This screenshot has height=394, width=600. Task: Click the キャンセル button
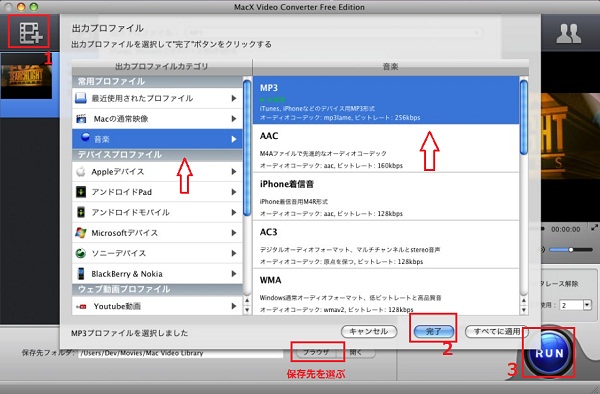click(x=369, y=331)
